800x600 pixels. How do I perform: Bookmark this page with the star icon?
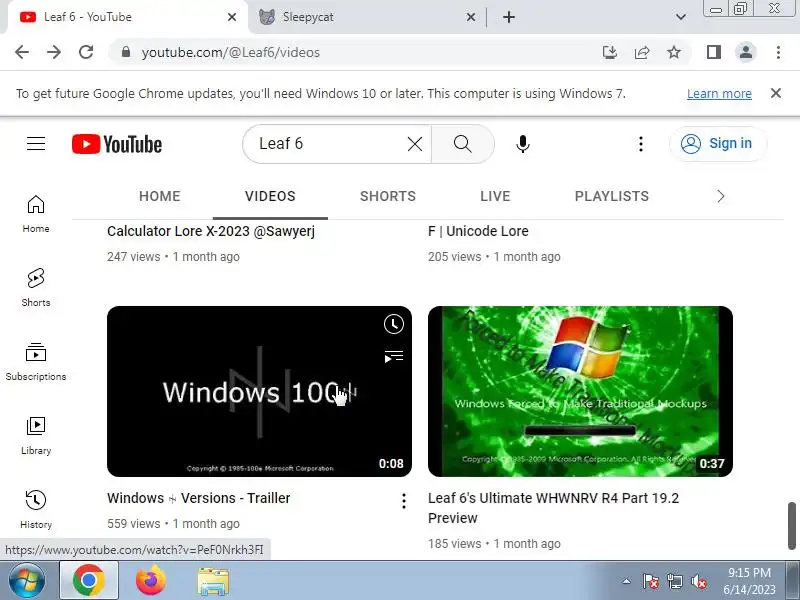tap(674, 52)
